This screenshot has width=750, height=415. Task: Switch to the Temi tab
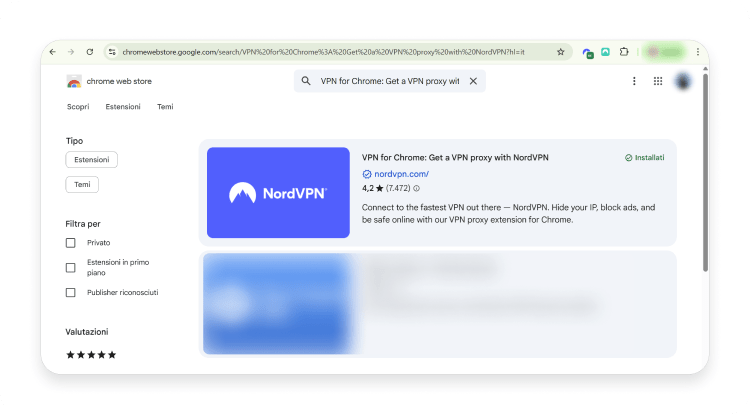[x=165, y=107]
